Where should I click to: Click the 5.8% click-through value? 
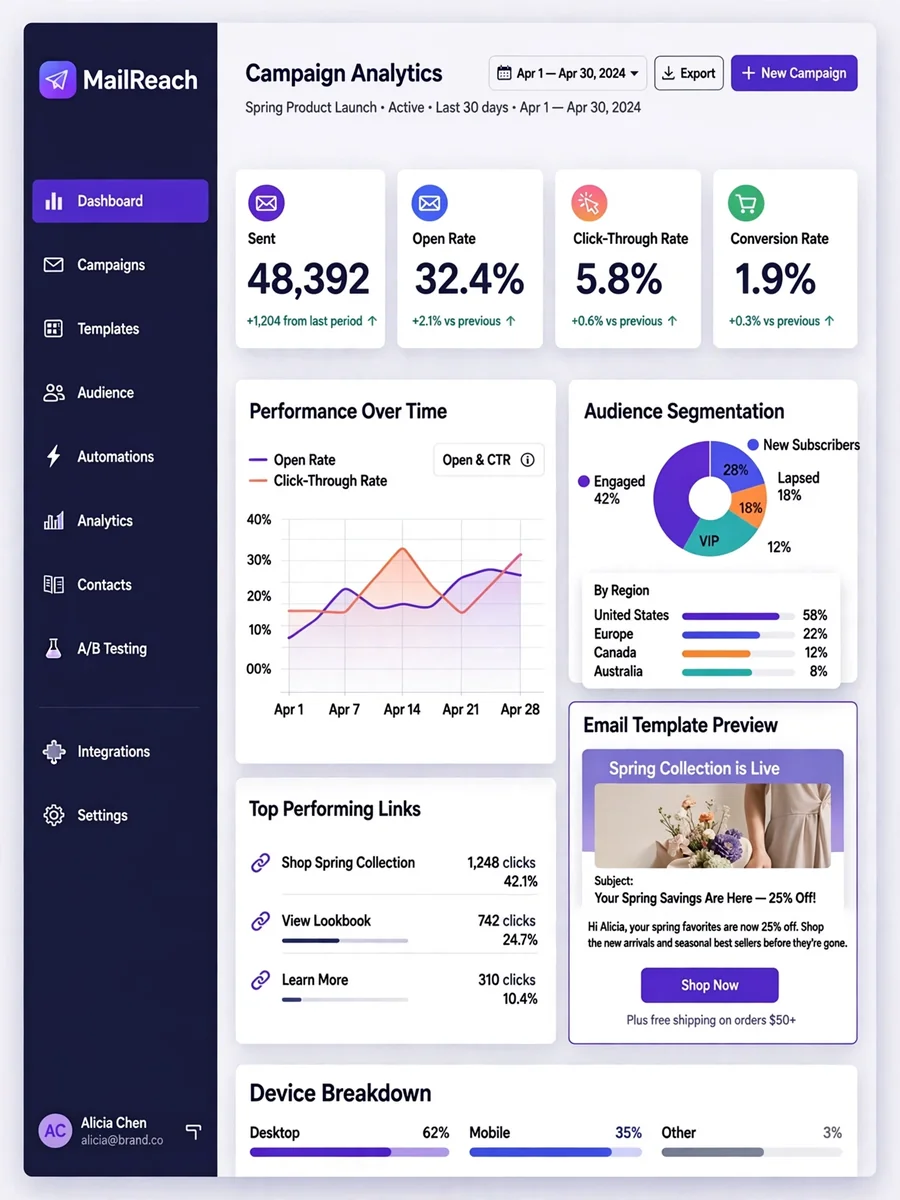pos(618,280)
